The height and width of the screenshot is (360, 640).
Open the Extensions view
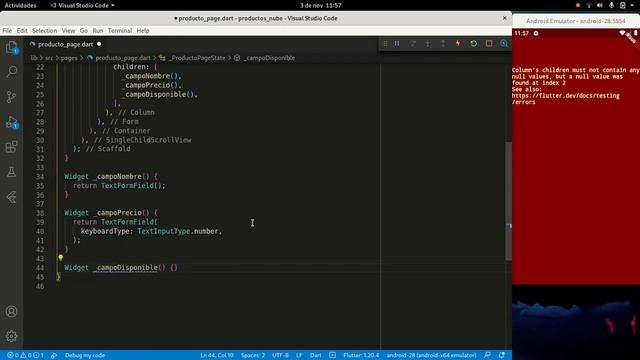(x=11, y=147)
